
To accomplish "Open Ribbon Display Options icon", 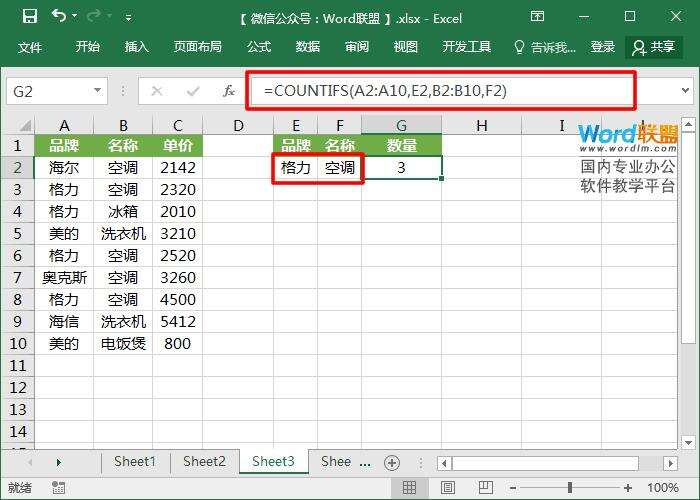I will (x=538, y=17).
